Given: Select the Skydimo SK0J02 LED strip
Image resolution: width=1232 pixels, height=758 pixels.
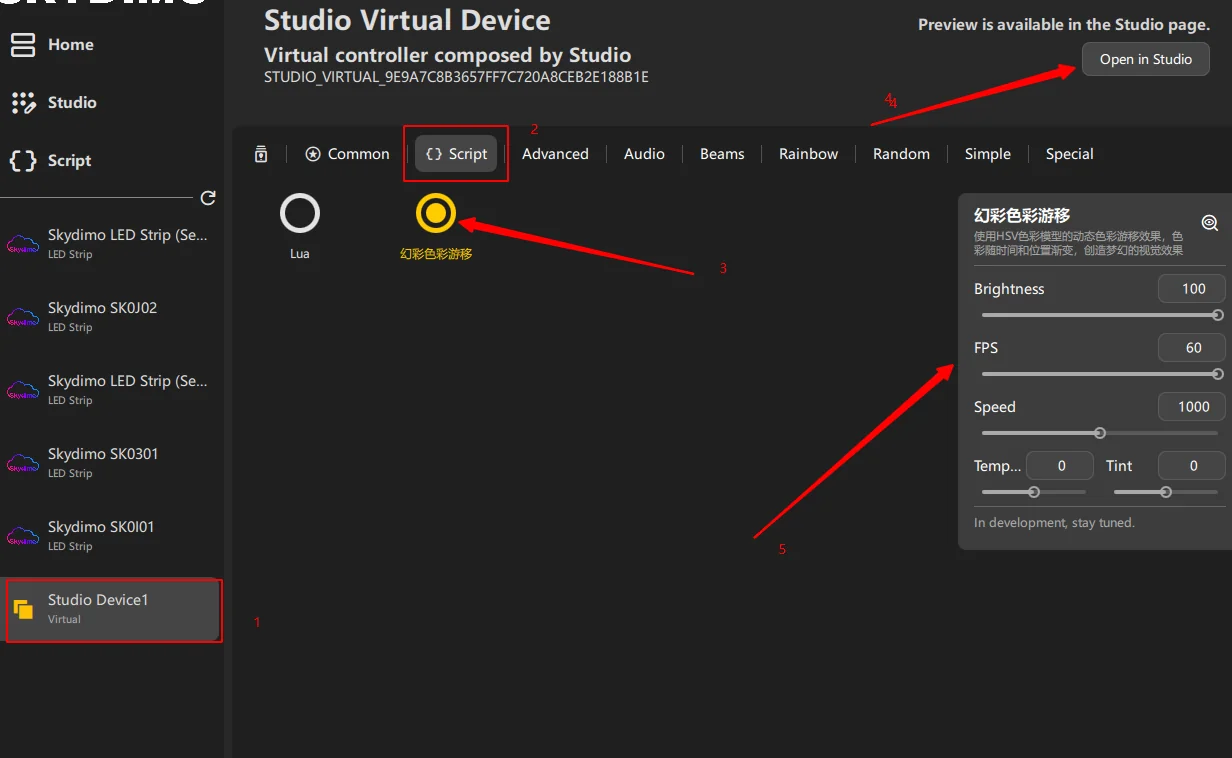Looking at the screenshot, I should [x=110, y=317].
